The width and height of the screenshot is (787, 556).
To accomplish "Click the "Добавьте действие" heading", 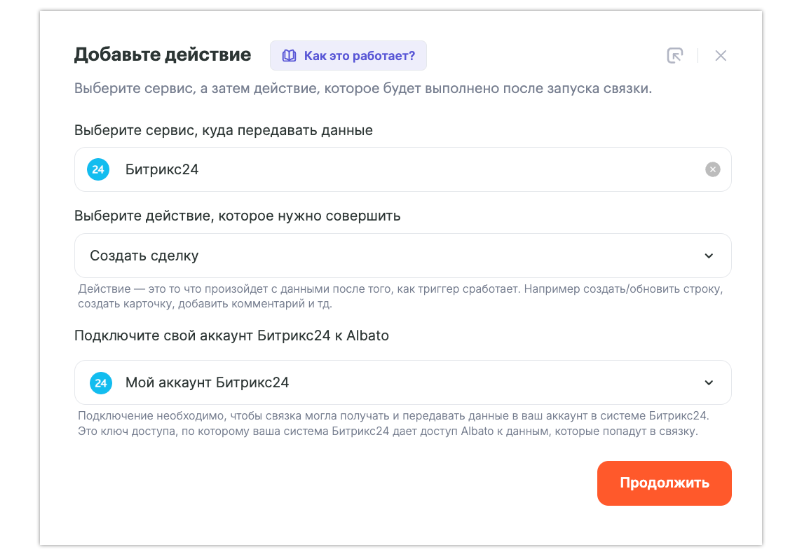I will pyautogui.click(x=162, y=55).
